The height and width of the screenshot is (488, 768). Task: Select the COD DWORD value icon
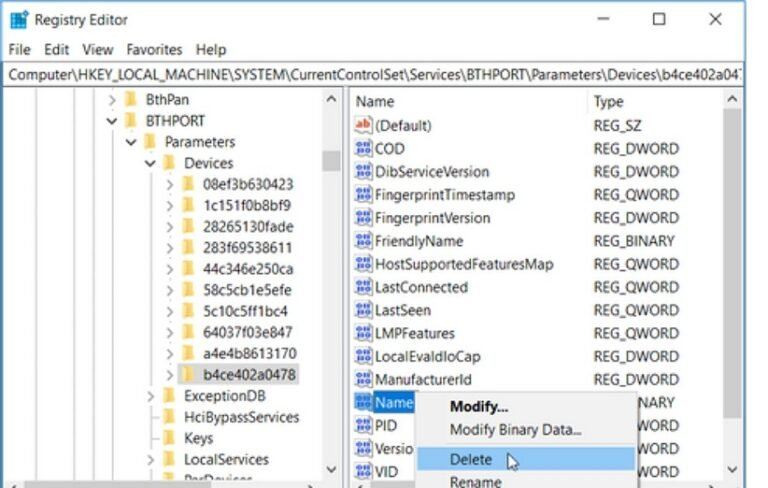363,149
